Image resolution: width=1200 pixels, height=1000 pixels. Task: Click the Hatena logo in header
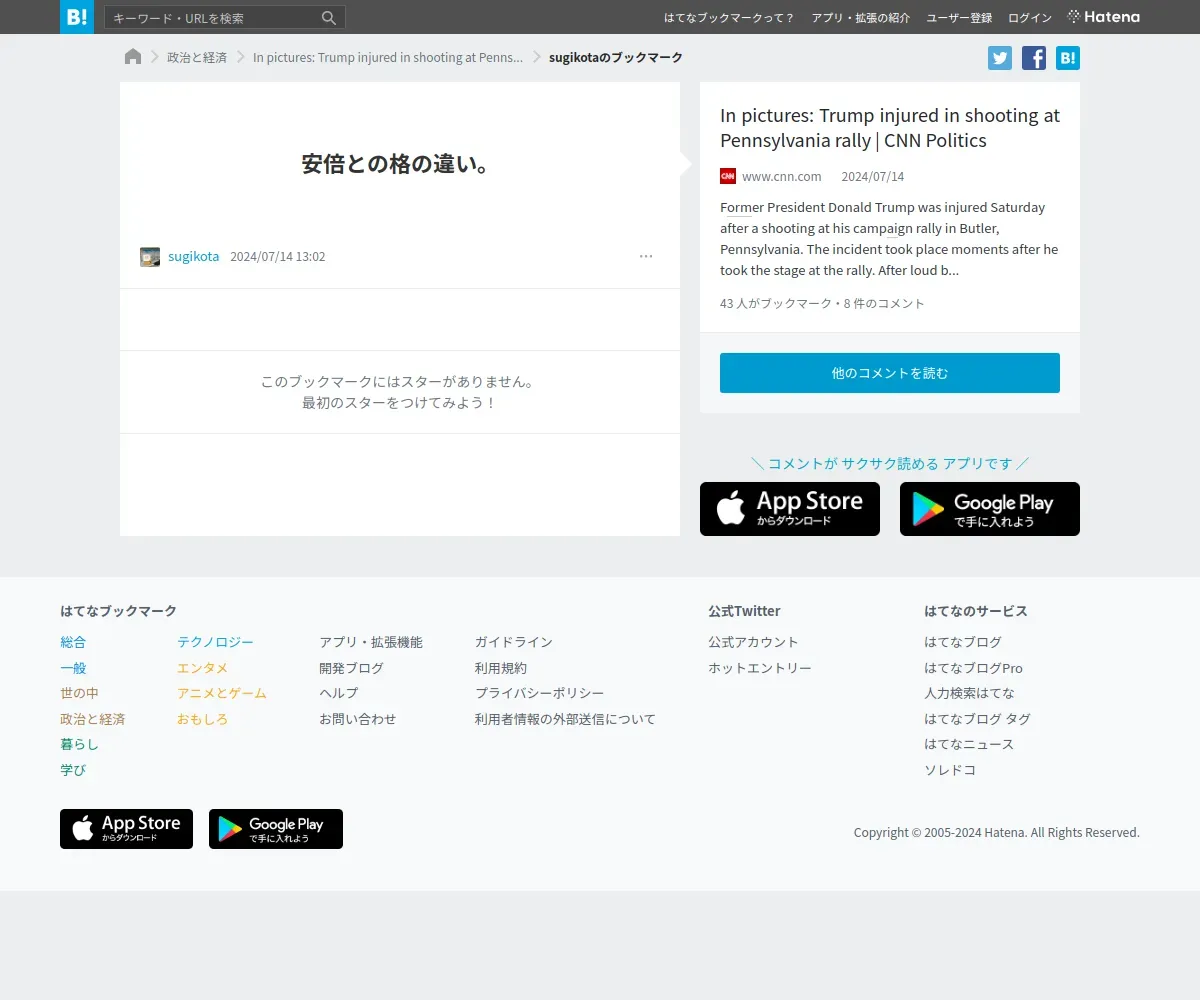(1104, 17)
